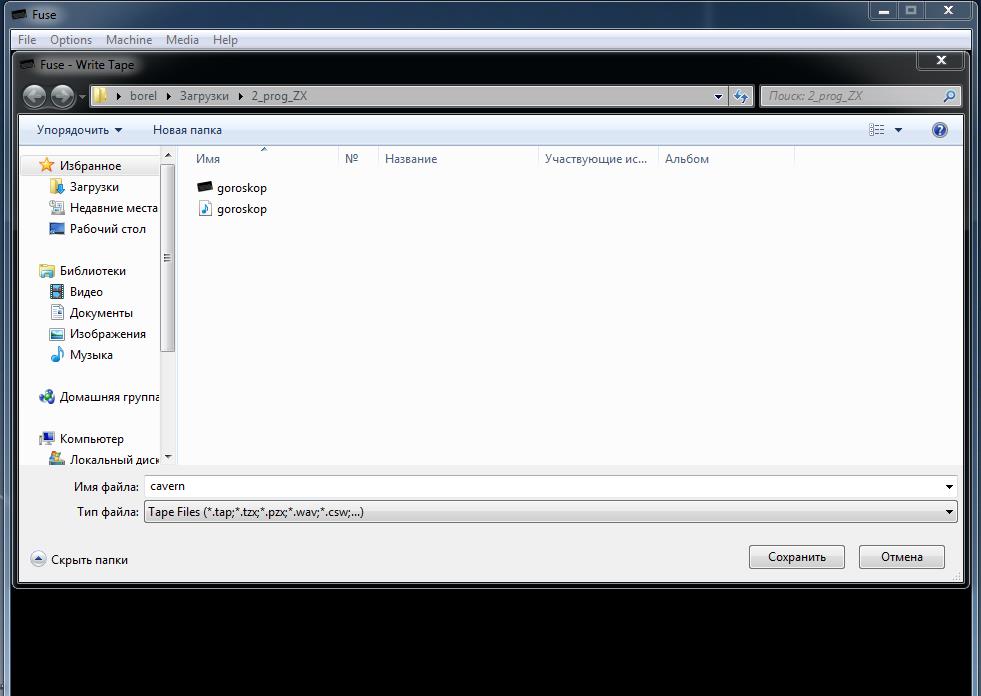
Task: Expand the Тип файла tape files dropdown
Action: [949, 512]
